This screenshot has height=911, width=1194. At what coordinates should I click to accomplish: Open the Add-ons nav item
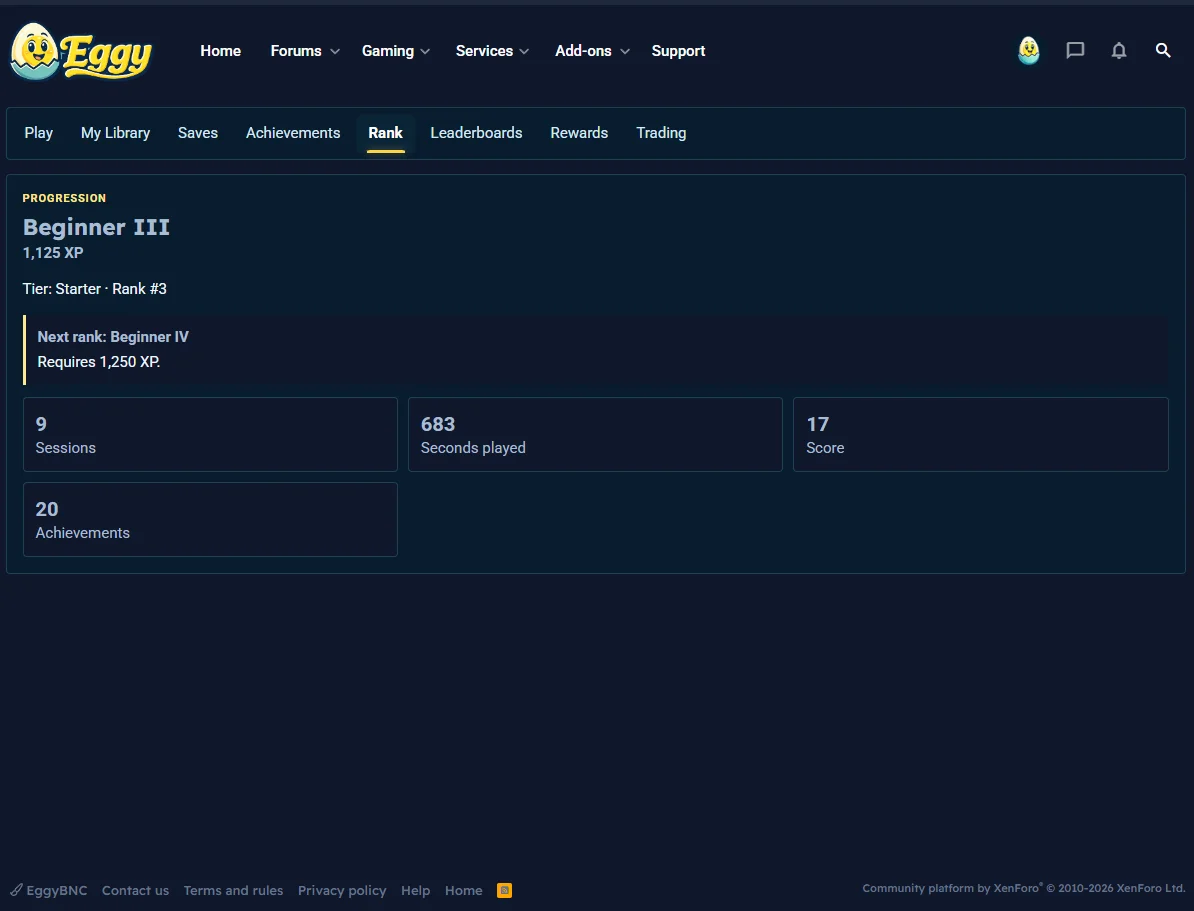(583, 51)
